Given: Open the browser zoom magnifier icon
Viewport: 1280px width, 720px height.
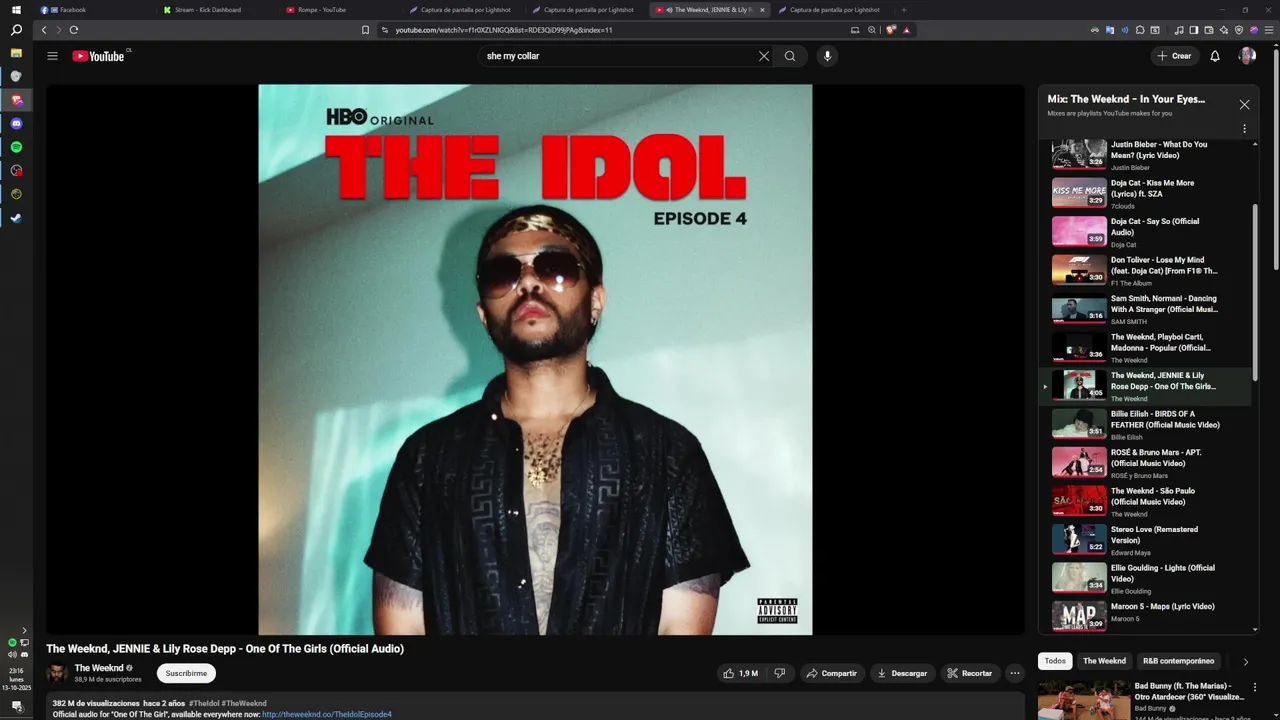Looking at the screenshot, I should 872,30.
